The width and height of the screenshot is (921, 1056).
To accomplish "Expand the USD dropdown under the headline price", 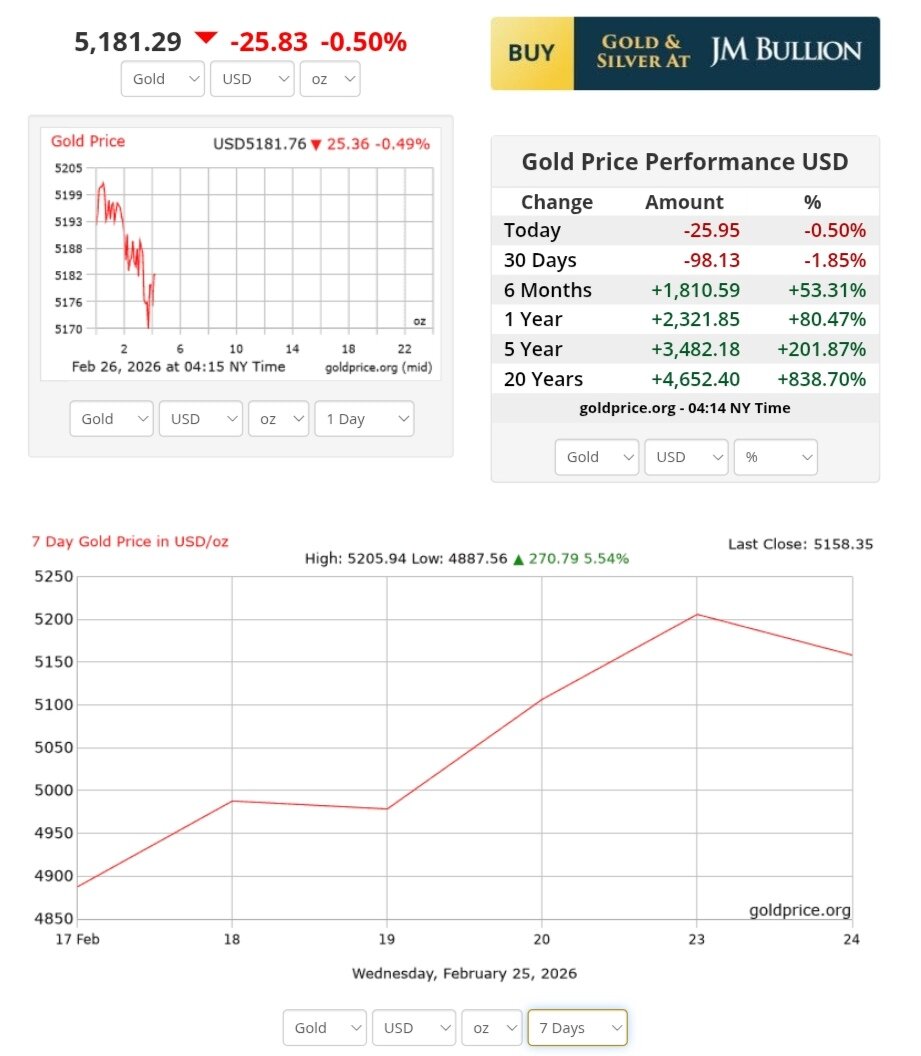I will click(252, 79).
